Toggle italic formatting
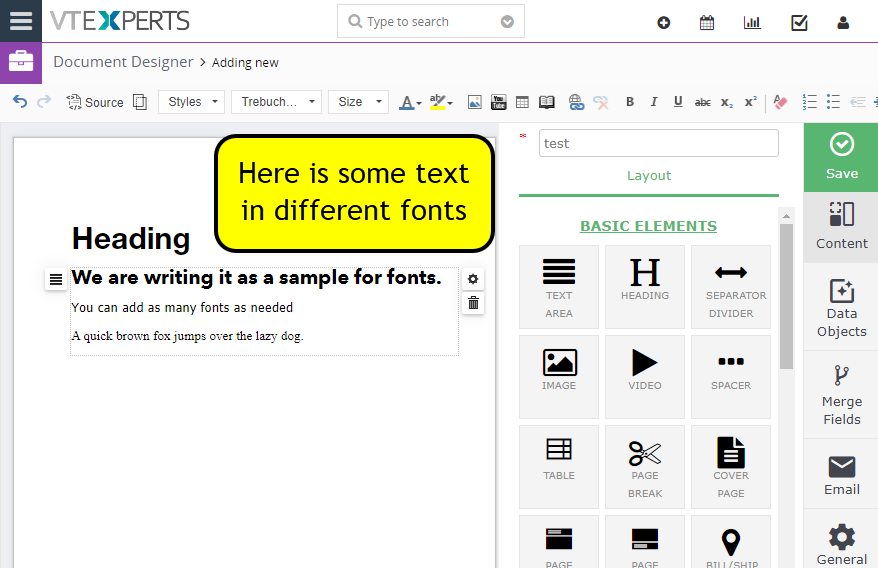878x568 pixels. pyautogui.click(x=653, y=102)
